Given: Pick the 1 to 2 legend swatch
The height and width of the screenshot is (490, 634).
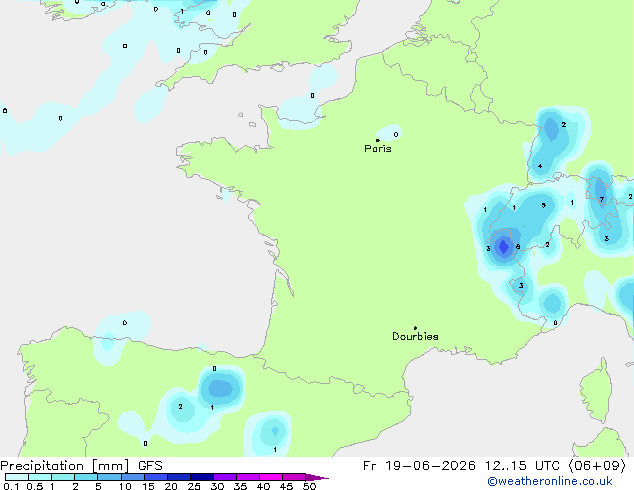Looking at the screenshot, I should click(x=63, y=477).
